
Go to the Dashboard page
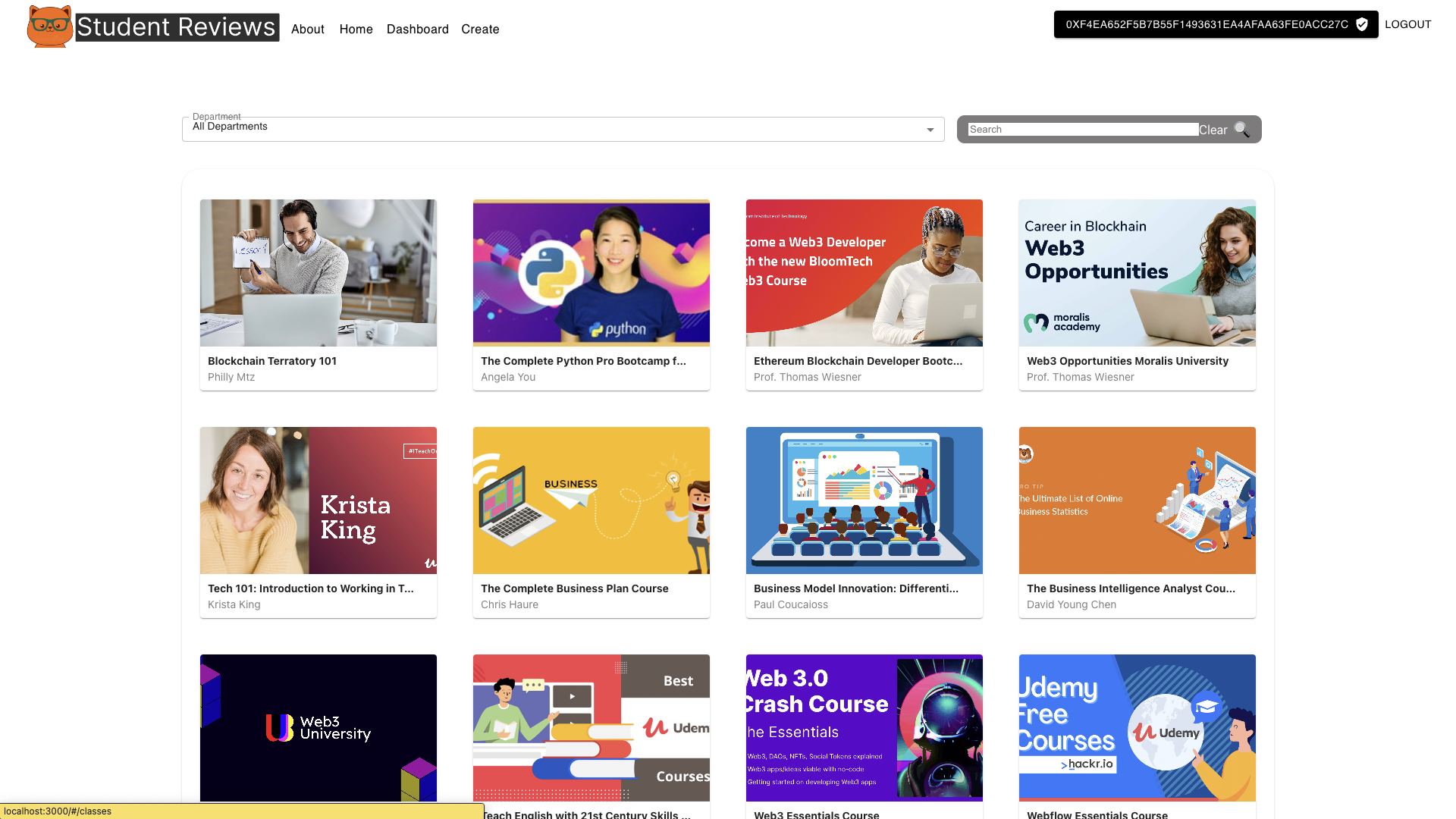(417, 29)
